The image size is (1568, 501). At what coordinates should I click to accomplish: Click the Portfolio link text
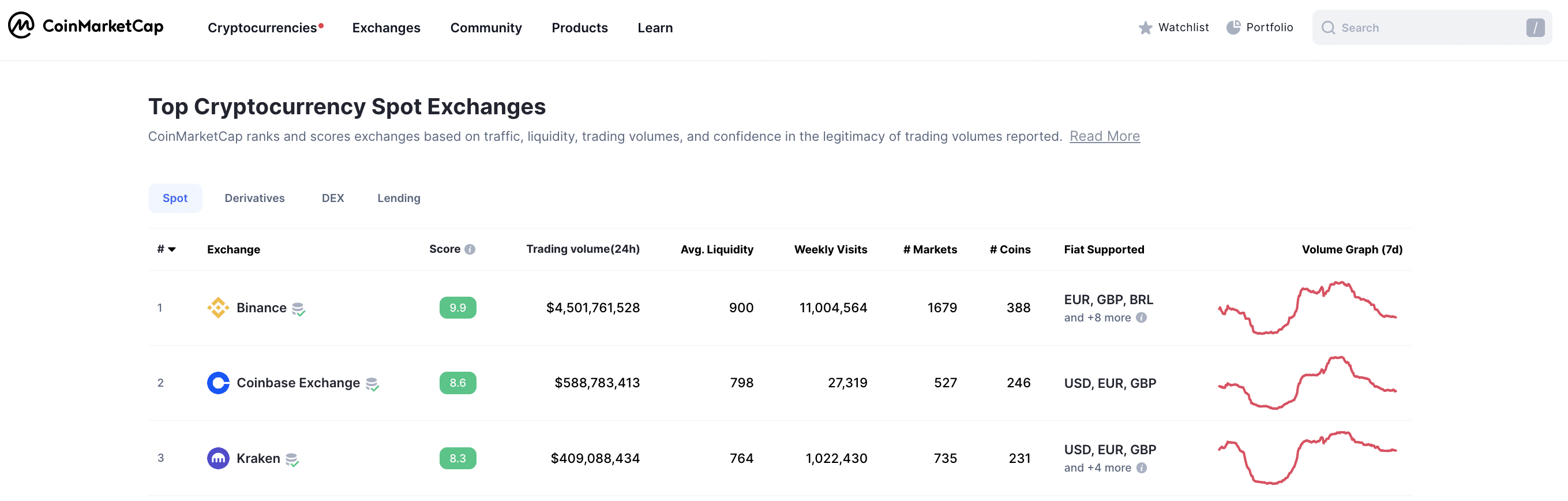[x=1269, y=27]
